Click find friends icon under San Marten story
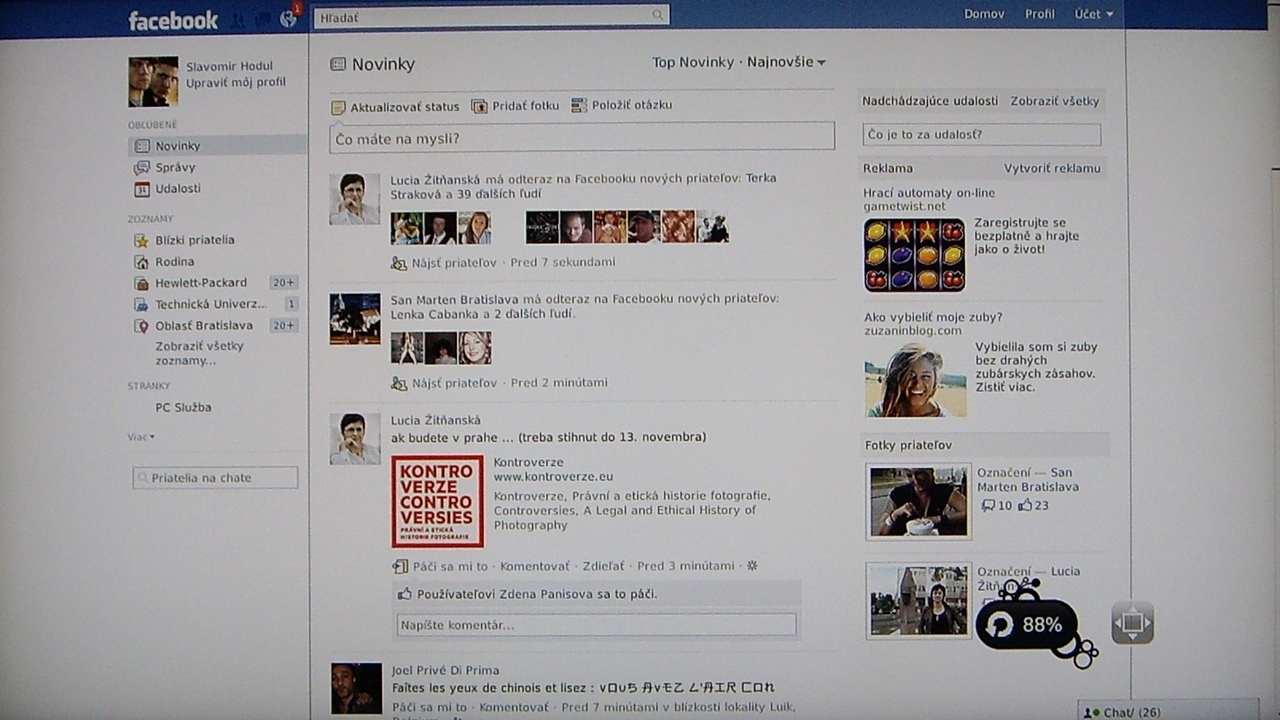1280x720 pixels. click(399, 383)
